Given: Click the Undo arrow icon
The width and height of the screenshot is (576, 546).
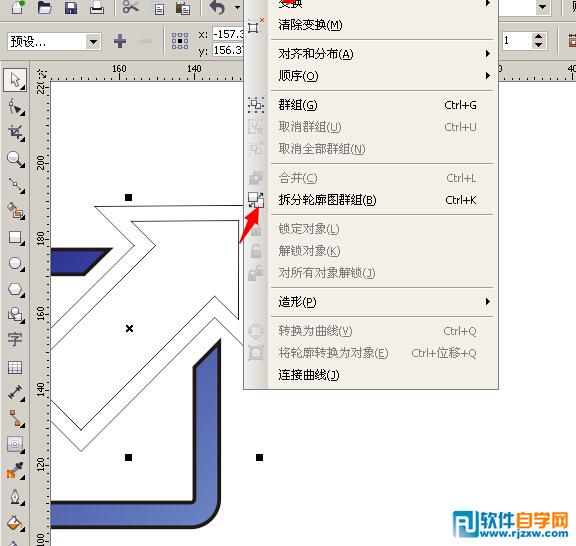Looking at the screenshot, I should [x=217, y=7].
